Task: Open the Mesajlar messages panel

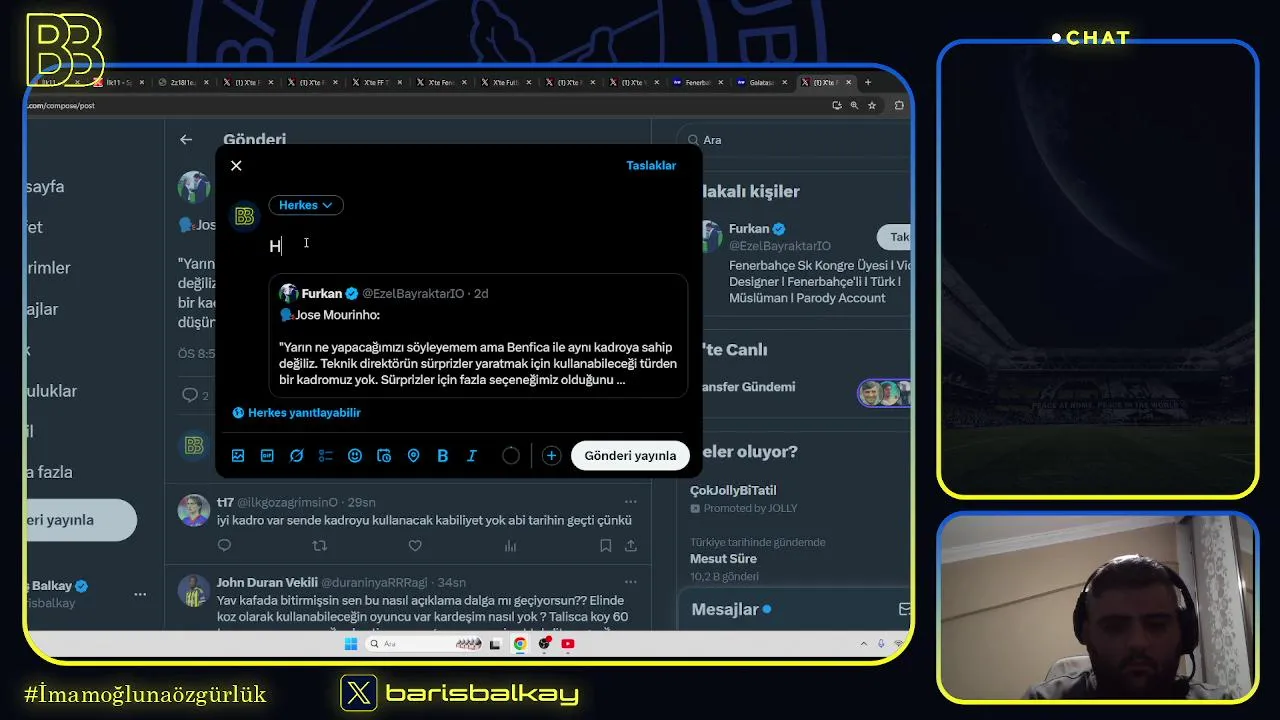Action: tap(795, 609)
